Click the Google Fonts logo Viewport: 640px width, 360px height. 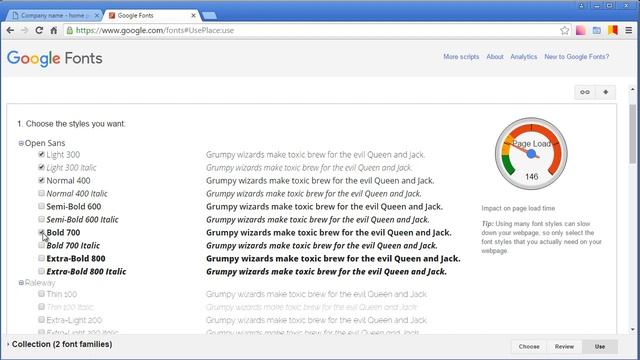(x=54, y=58)
